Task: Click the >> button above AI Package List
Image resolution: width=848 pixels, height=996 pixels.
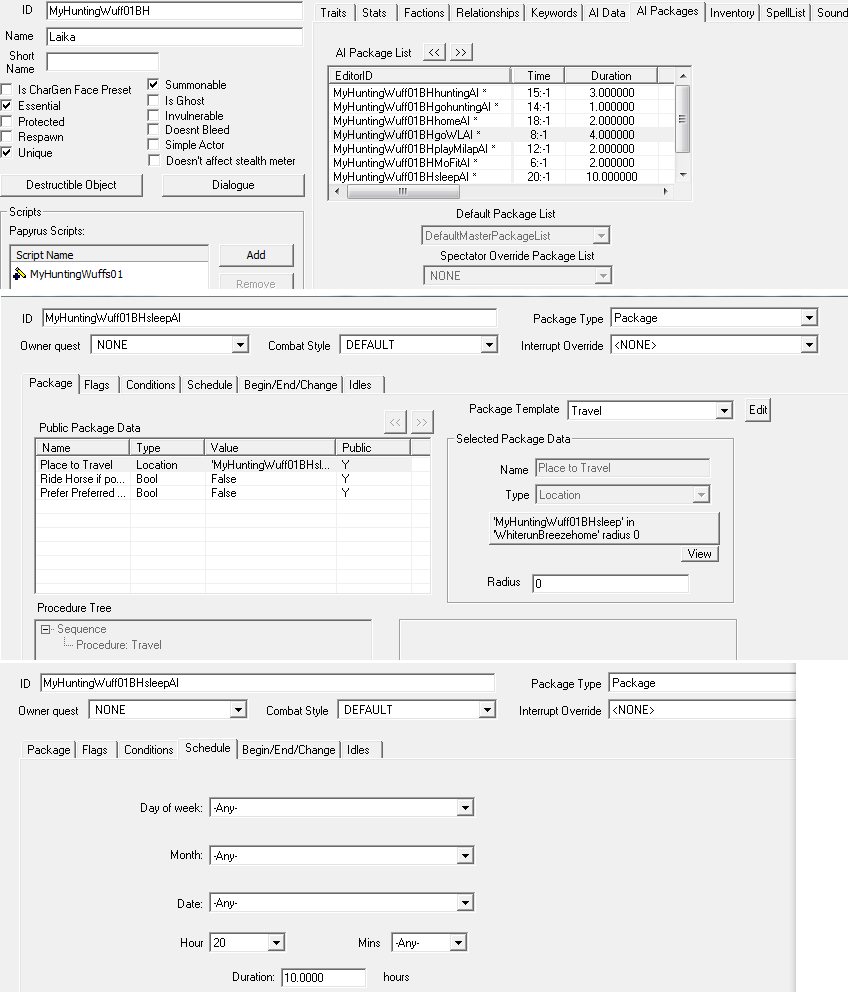Action: point(460,52)
